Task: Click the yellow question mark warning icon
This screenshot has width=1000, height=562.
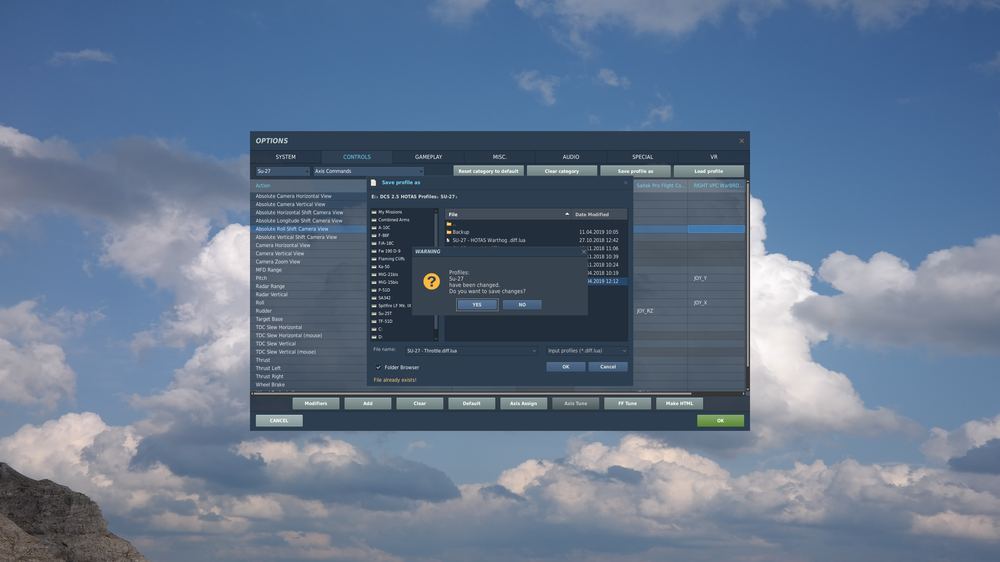Action: coord(432,281)
